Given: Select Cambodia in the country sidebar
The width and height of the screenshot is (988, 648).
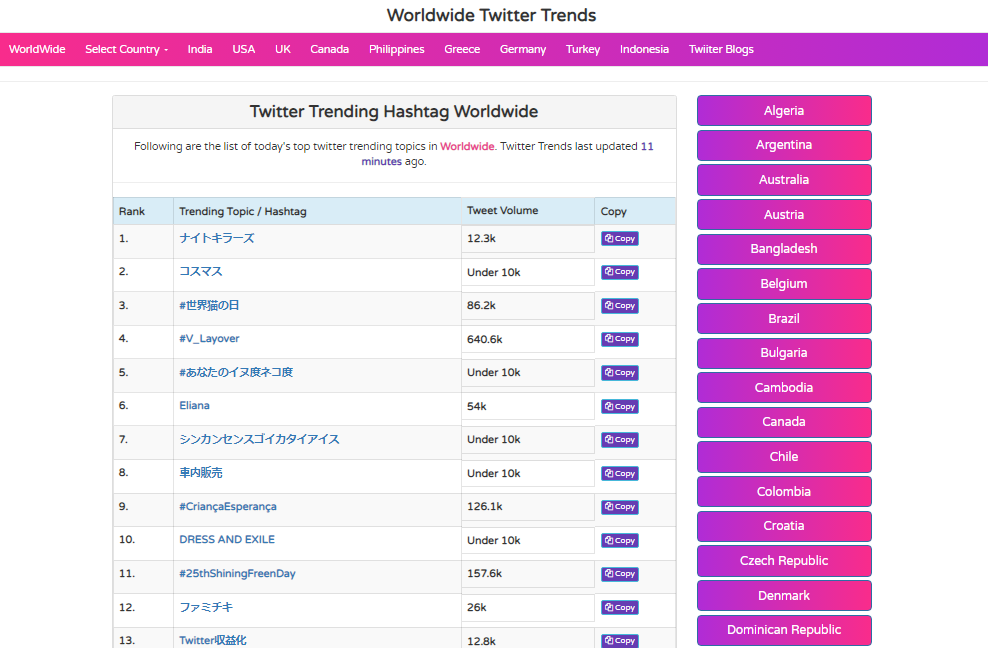Looking at the screenshot, I should (x=784, y=388).
